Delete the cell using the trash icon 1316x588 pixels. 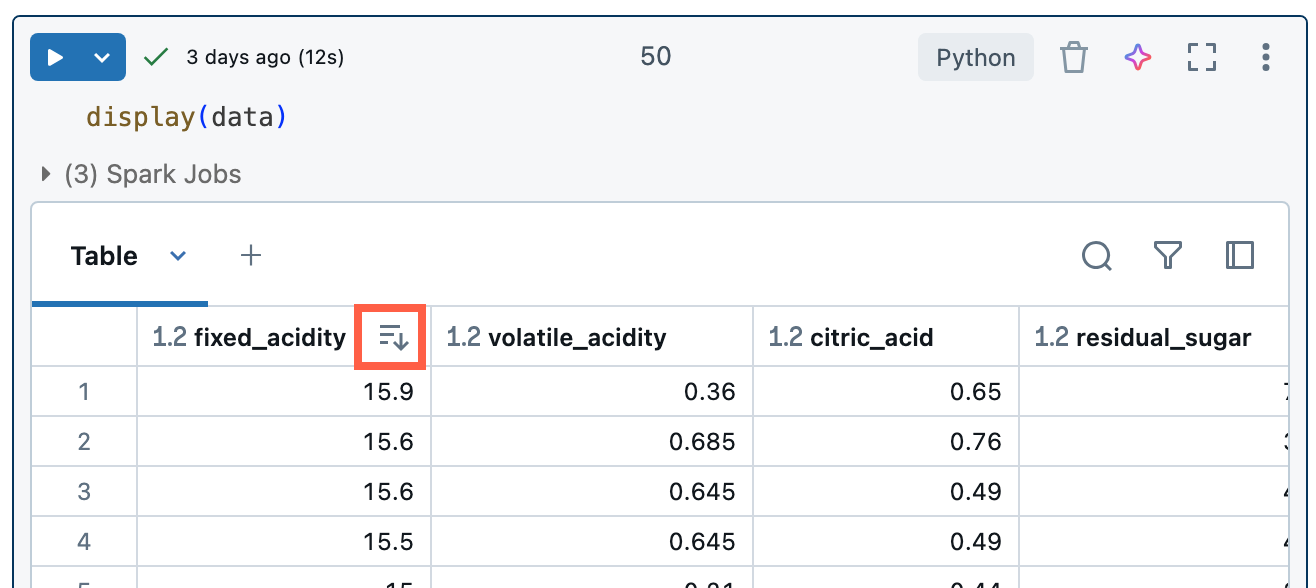pos(1074,57)
